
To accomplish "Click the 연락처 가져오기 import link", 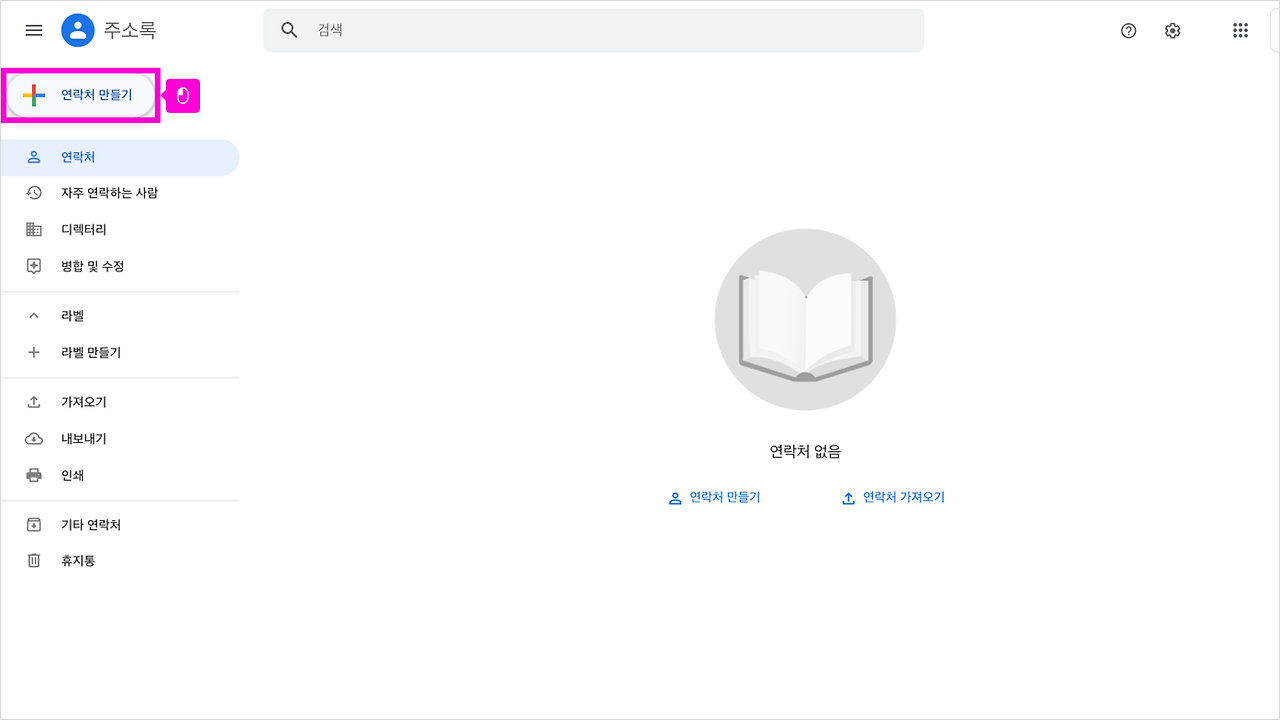I will (893, 497).
